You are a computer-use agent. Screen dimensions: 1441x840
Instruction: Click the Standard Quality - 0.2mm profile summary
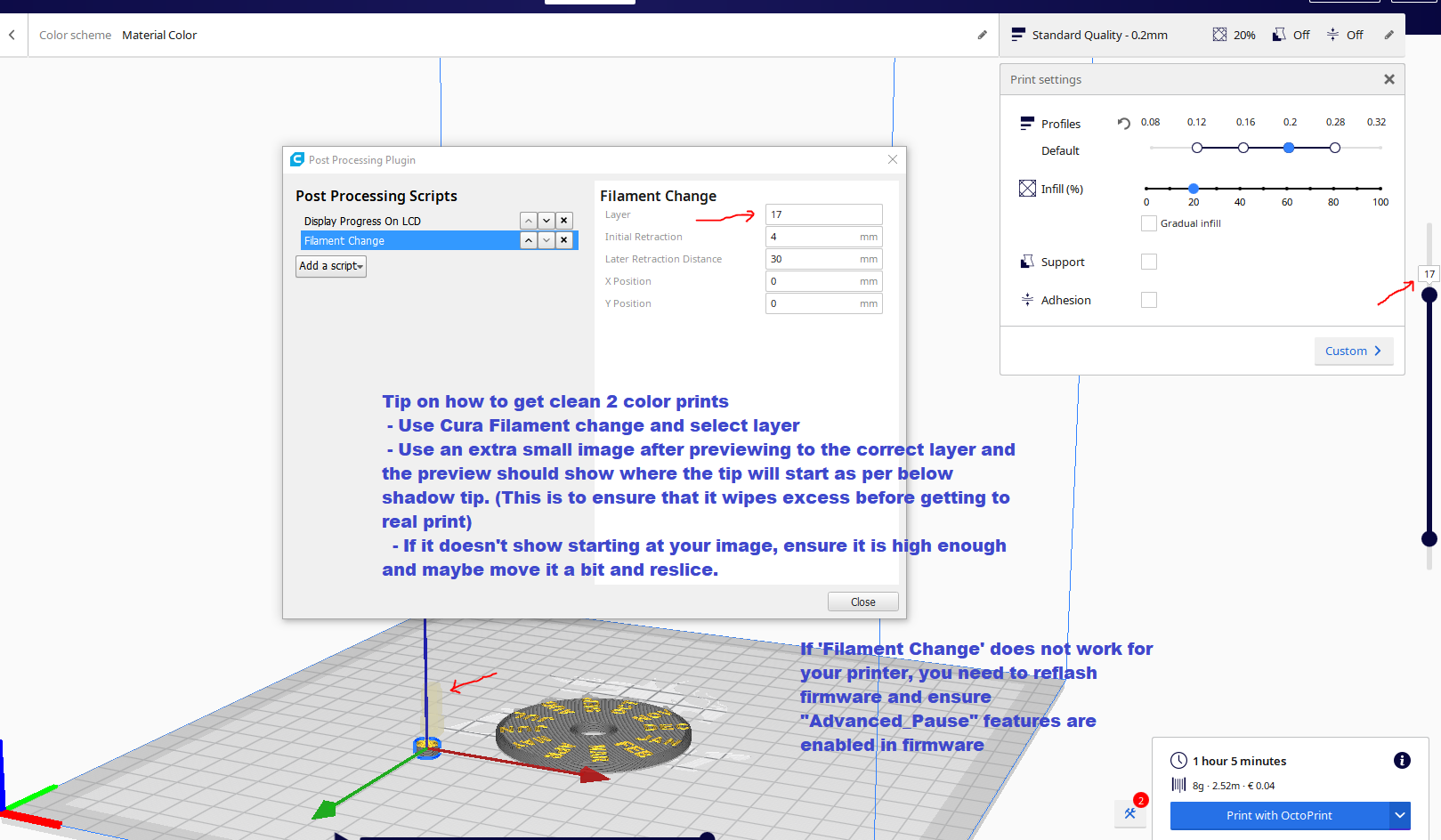[x=1090, y=35]
